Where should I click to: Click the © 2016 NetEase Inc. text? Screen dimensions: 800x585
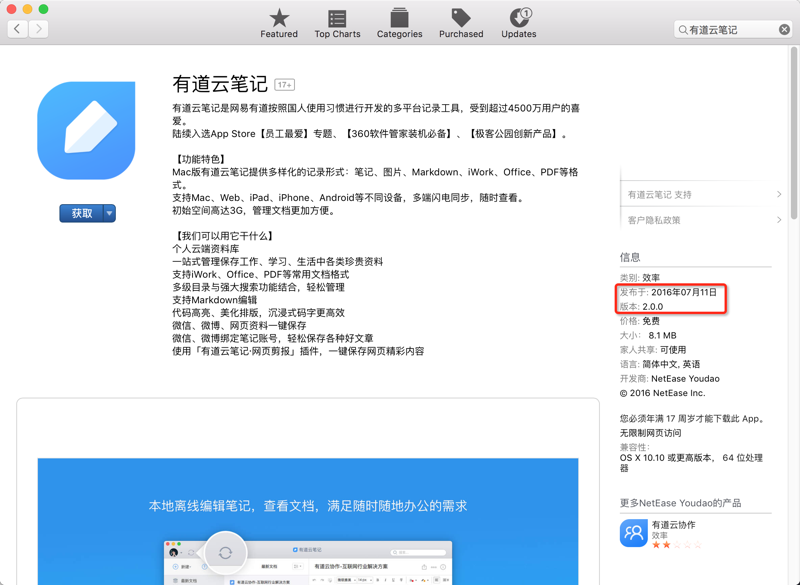tap(663, 393)
